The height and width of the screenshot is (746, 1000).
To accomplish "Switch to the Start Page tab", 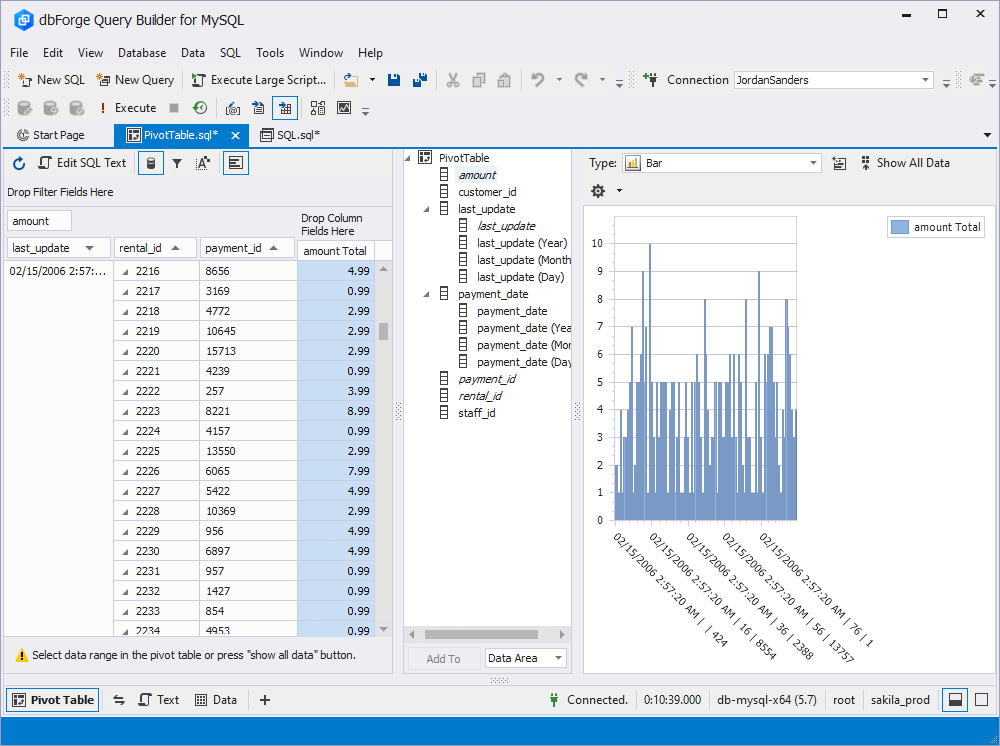I will point(51,135).
